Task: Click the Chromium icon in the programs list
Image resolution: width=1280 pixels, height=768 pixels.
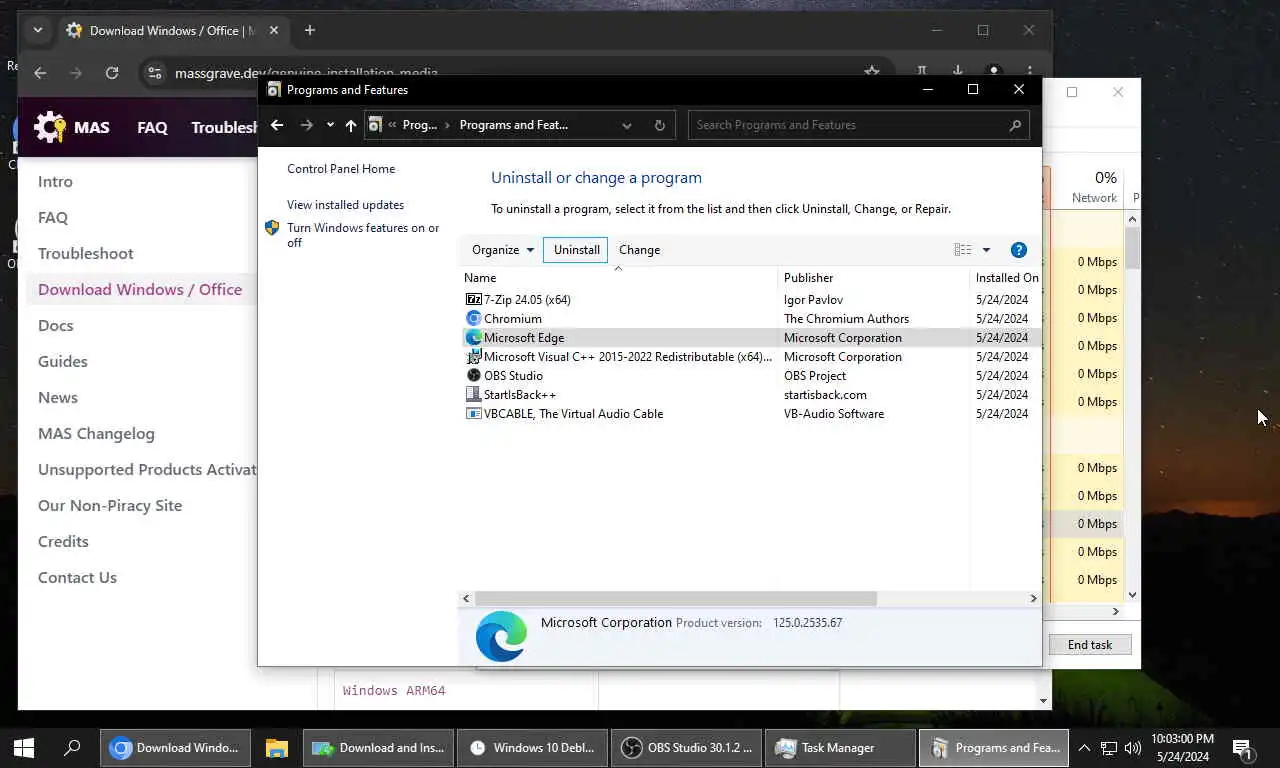Action: (x=474, y=318)
